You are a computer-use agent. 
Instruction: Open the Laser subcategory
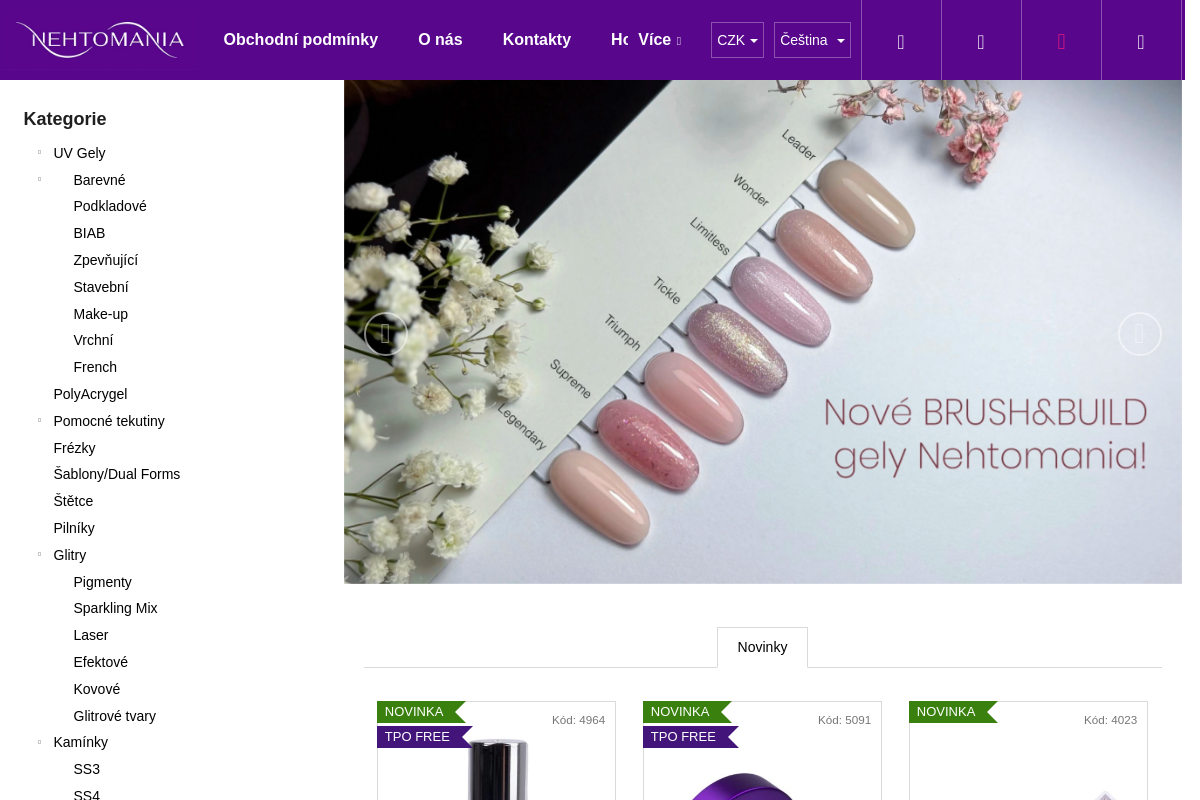[x=90, y=635]
